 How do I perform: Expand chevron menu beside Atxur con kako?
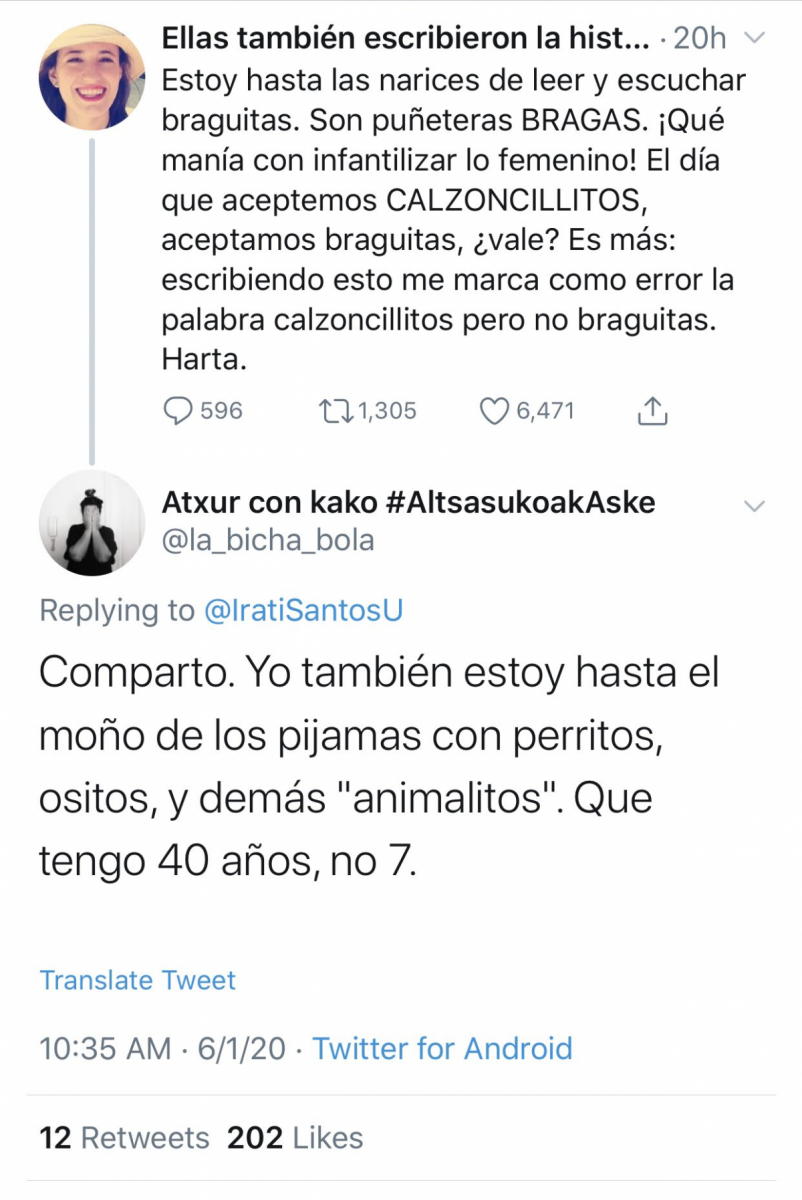(x=756, y=506)
